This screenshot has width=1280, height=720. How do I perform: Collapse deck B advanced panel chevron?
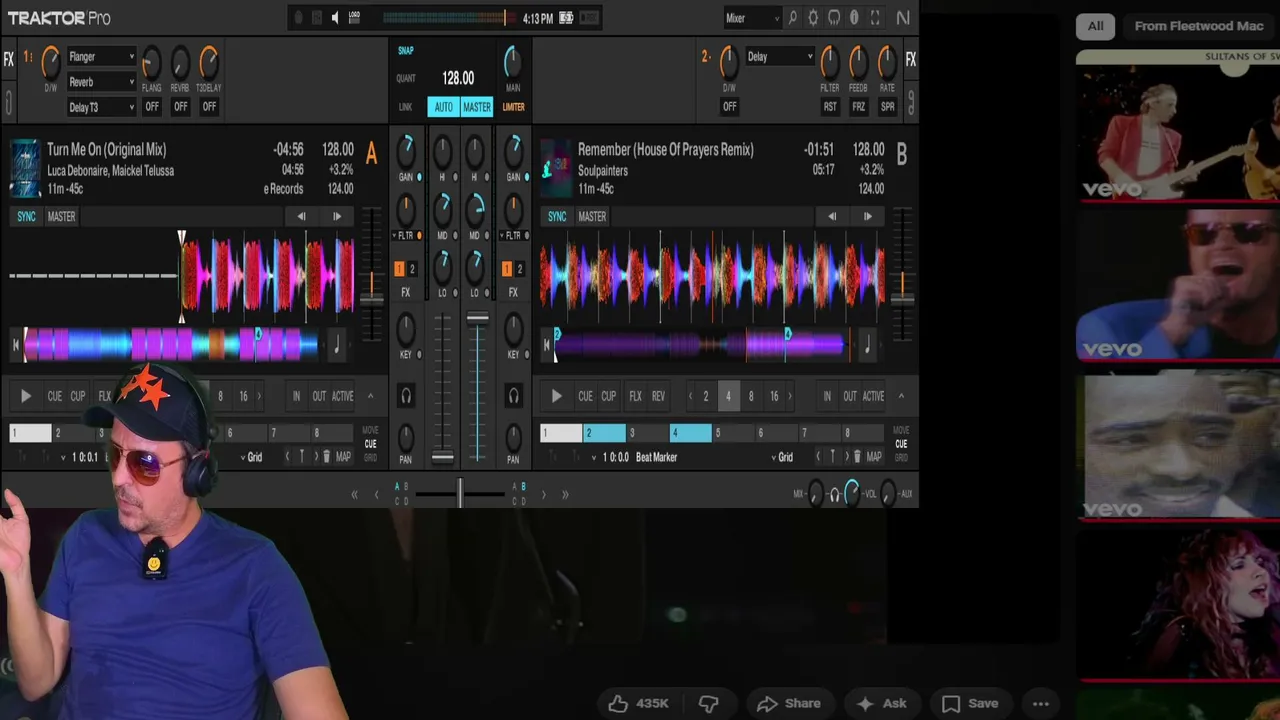click(x=900, y=396)
